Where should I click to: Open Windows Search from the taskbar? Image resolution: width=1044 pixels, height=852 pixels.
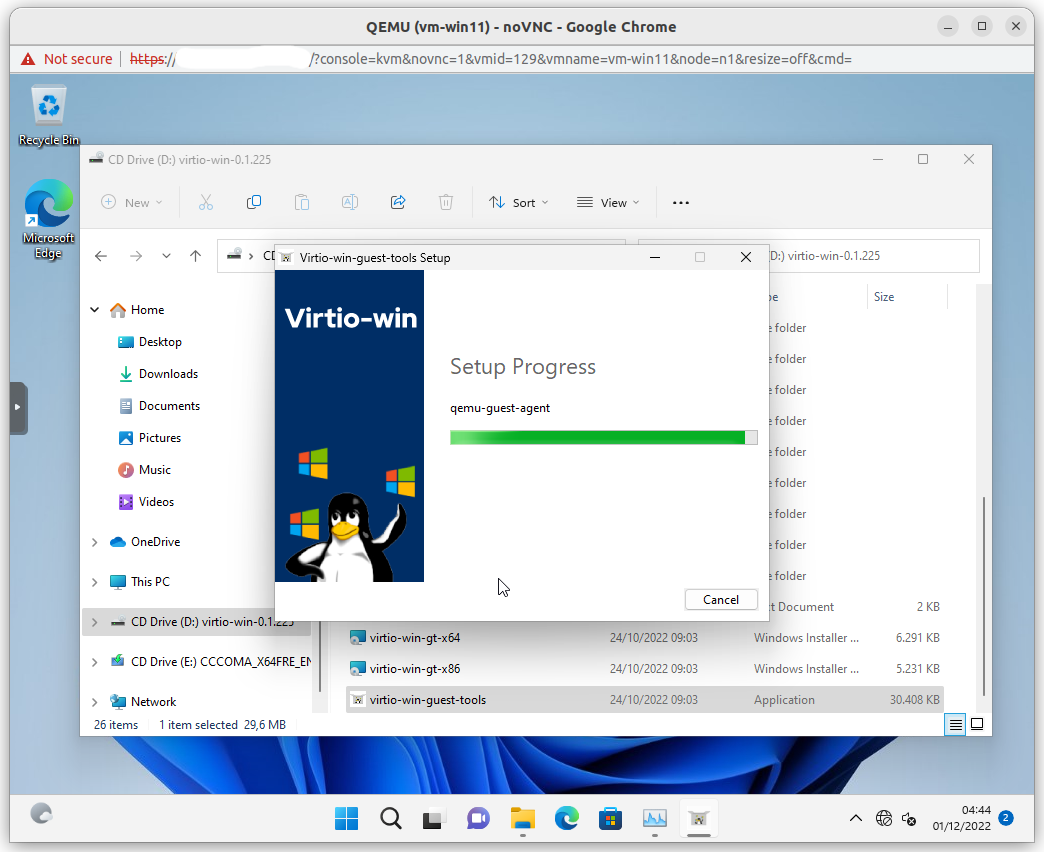point(391,818)
